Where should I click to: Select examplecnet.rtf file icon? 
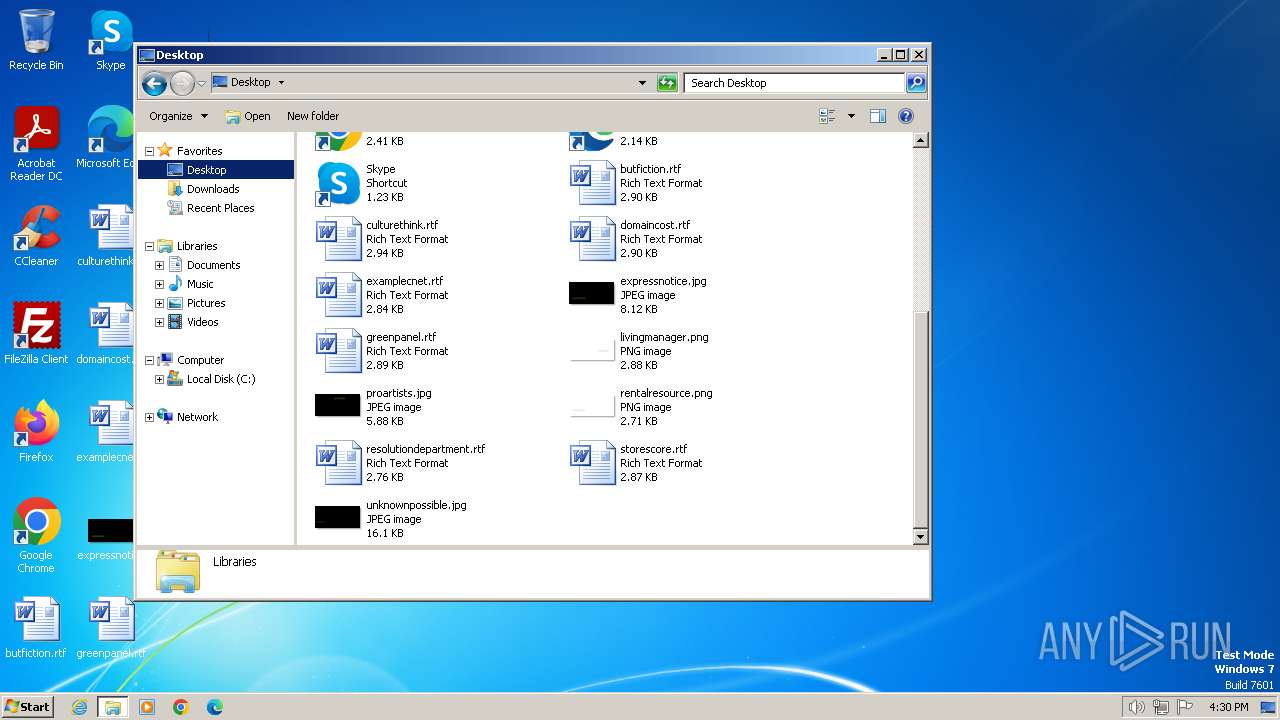(338, 295)
